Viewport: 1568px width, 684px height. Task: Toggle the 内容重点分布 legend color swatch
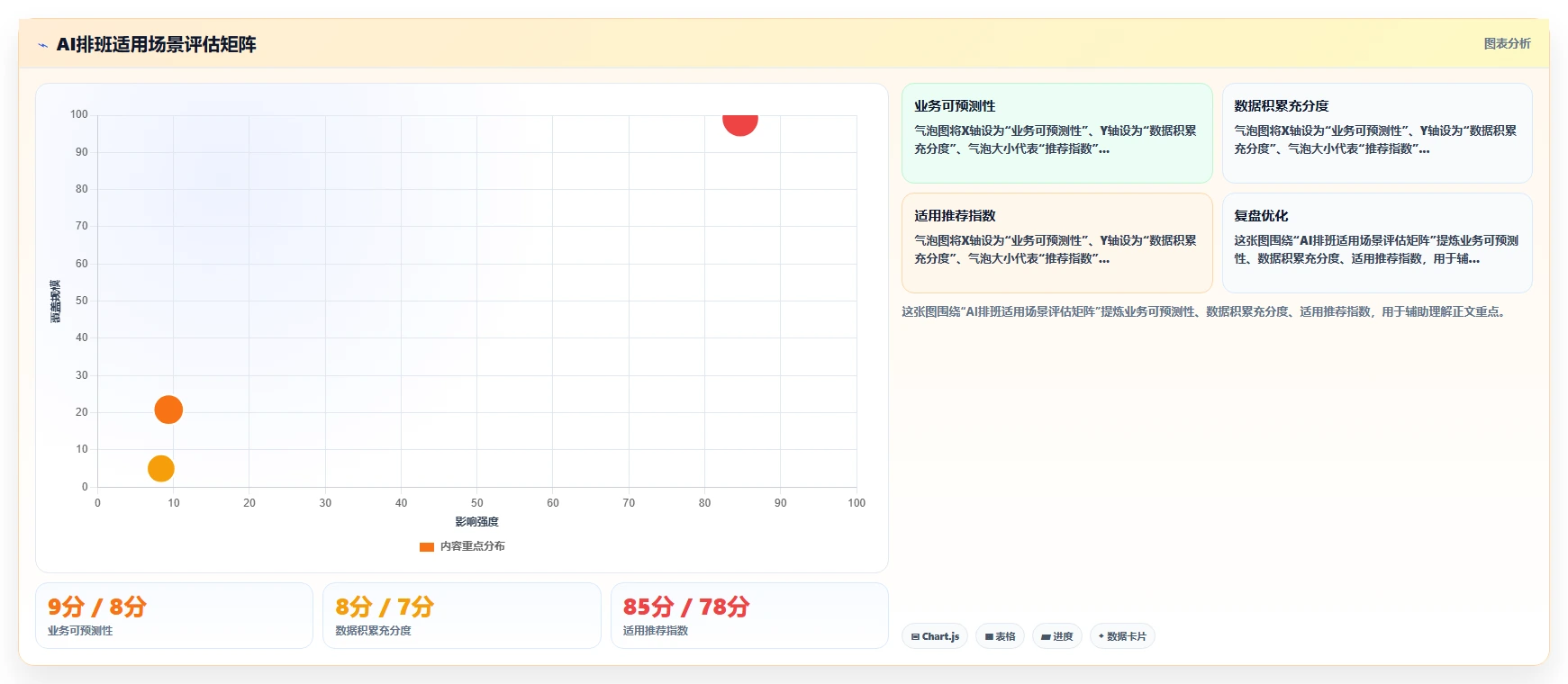coord(427,546)
